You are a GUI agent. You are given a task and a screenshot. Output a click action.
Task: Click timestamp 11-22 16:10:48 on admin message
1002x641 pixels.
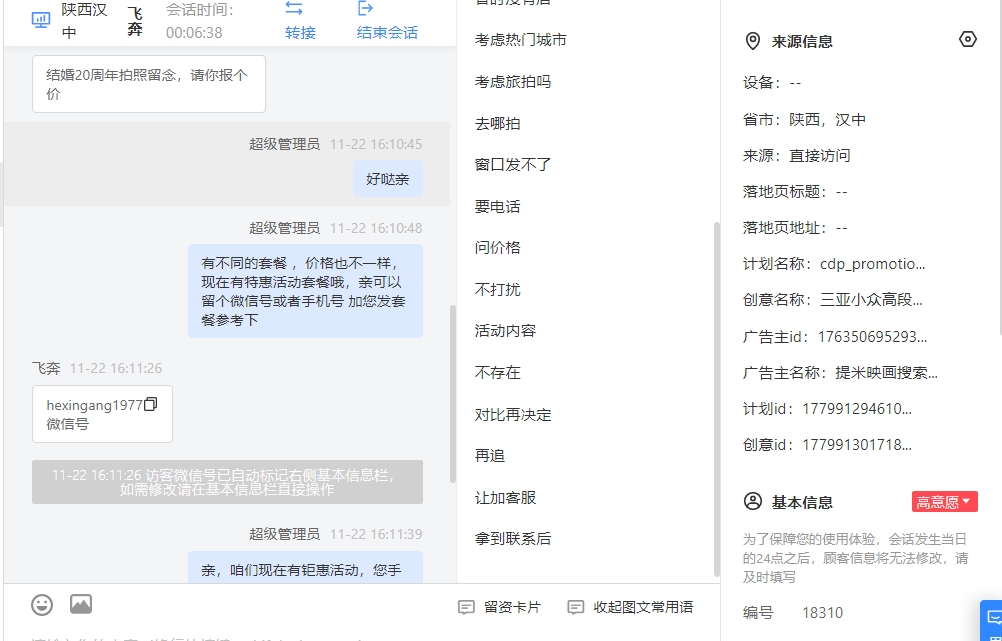(376, 228)
